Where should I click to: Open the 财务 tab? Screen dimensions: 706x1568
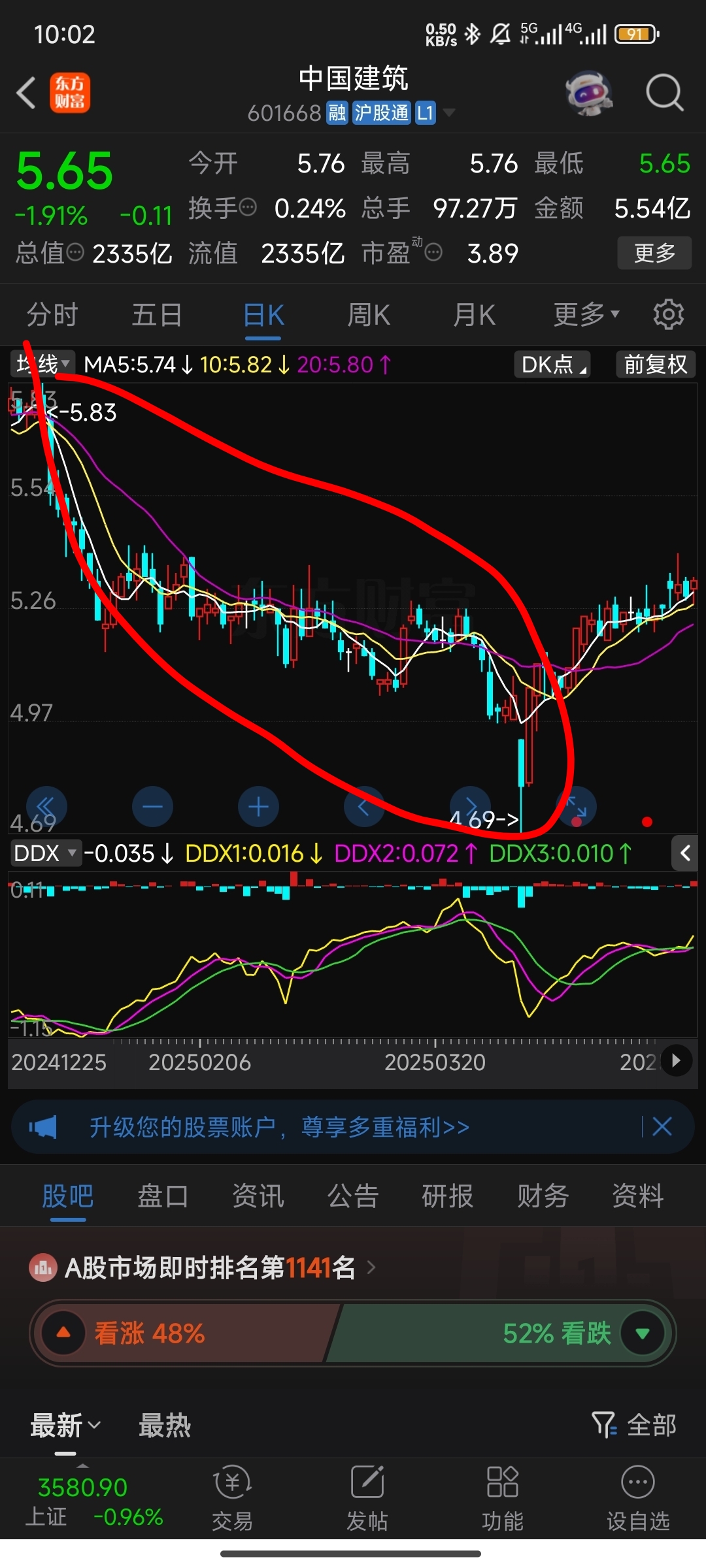click(543, 1196)
